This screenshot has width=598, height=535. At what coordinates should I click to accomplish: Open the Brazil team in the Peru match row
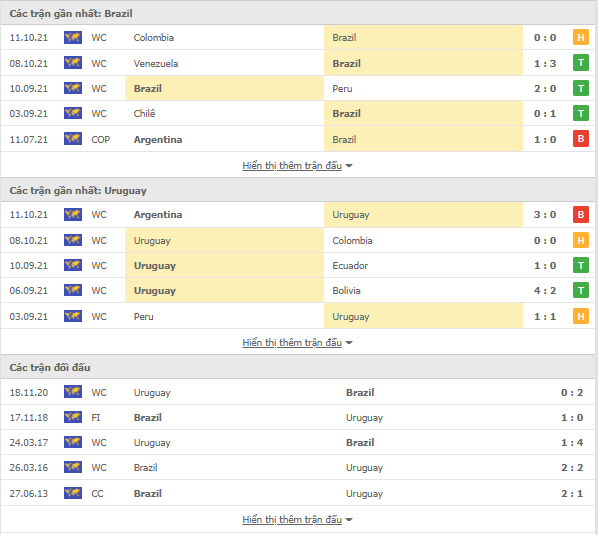[x=148, y=88]
